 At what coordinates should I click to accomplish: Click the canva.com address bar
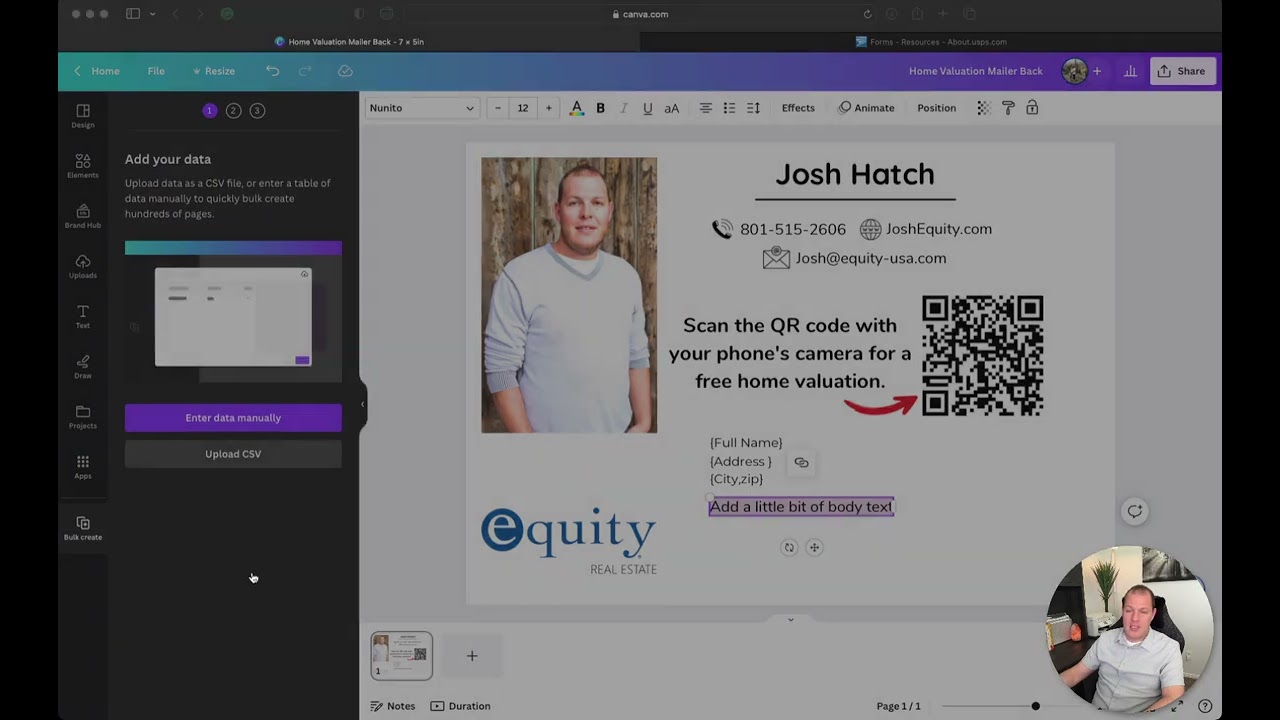tap(640, 14)
